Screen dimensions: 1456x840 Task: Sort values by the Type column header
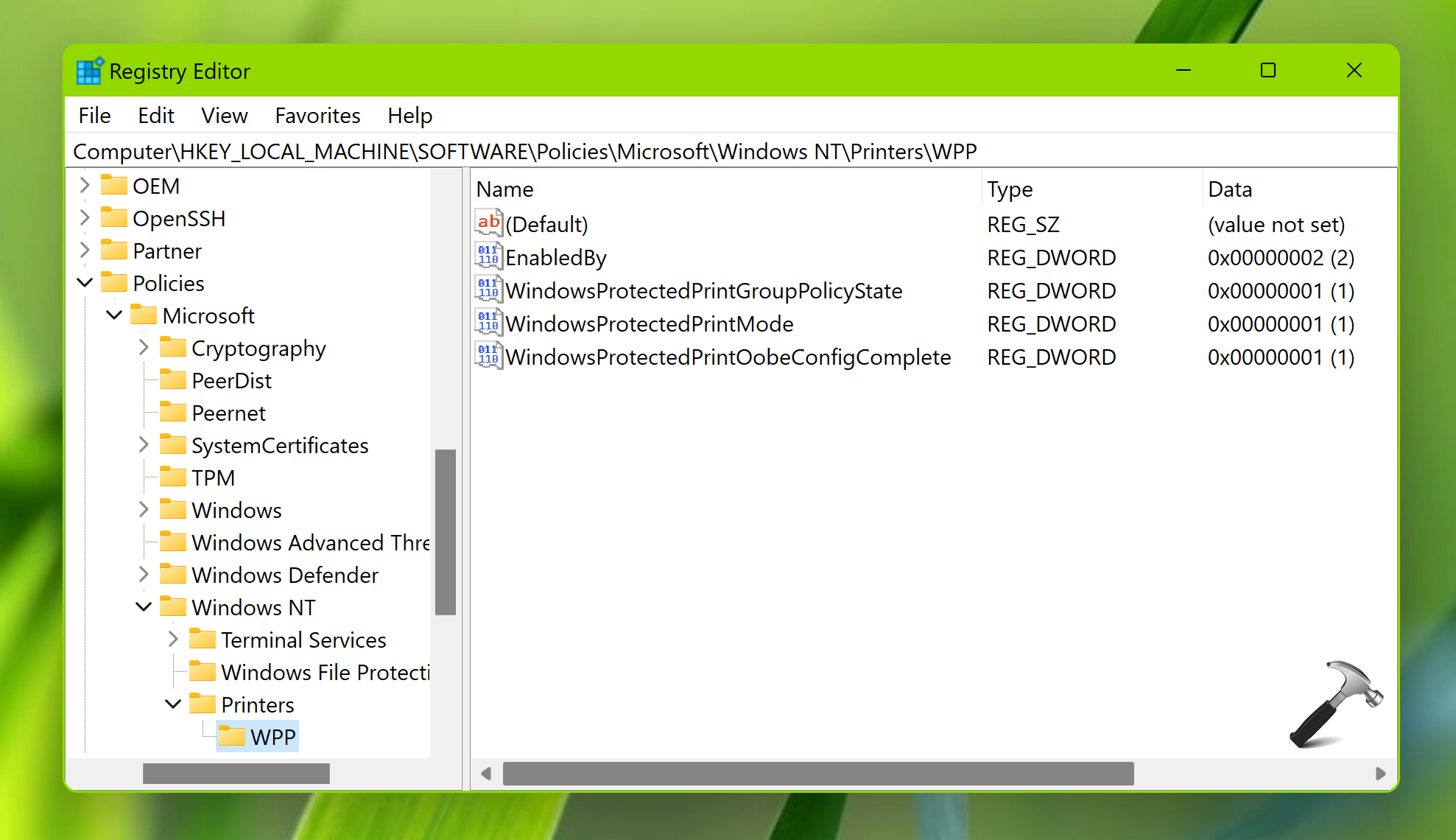click(1010, 189)
